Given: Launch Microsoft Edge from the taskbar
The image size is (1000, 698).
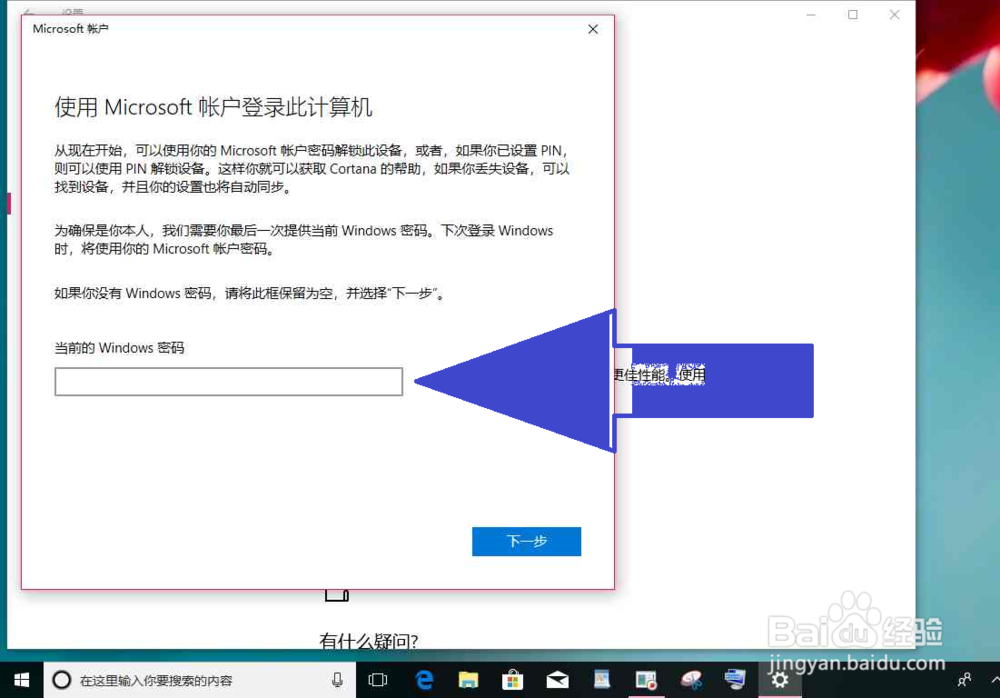Looking at the screenshot, I should pos(424,680).
